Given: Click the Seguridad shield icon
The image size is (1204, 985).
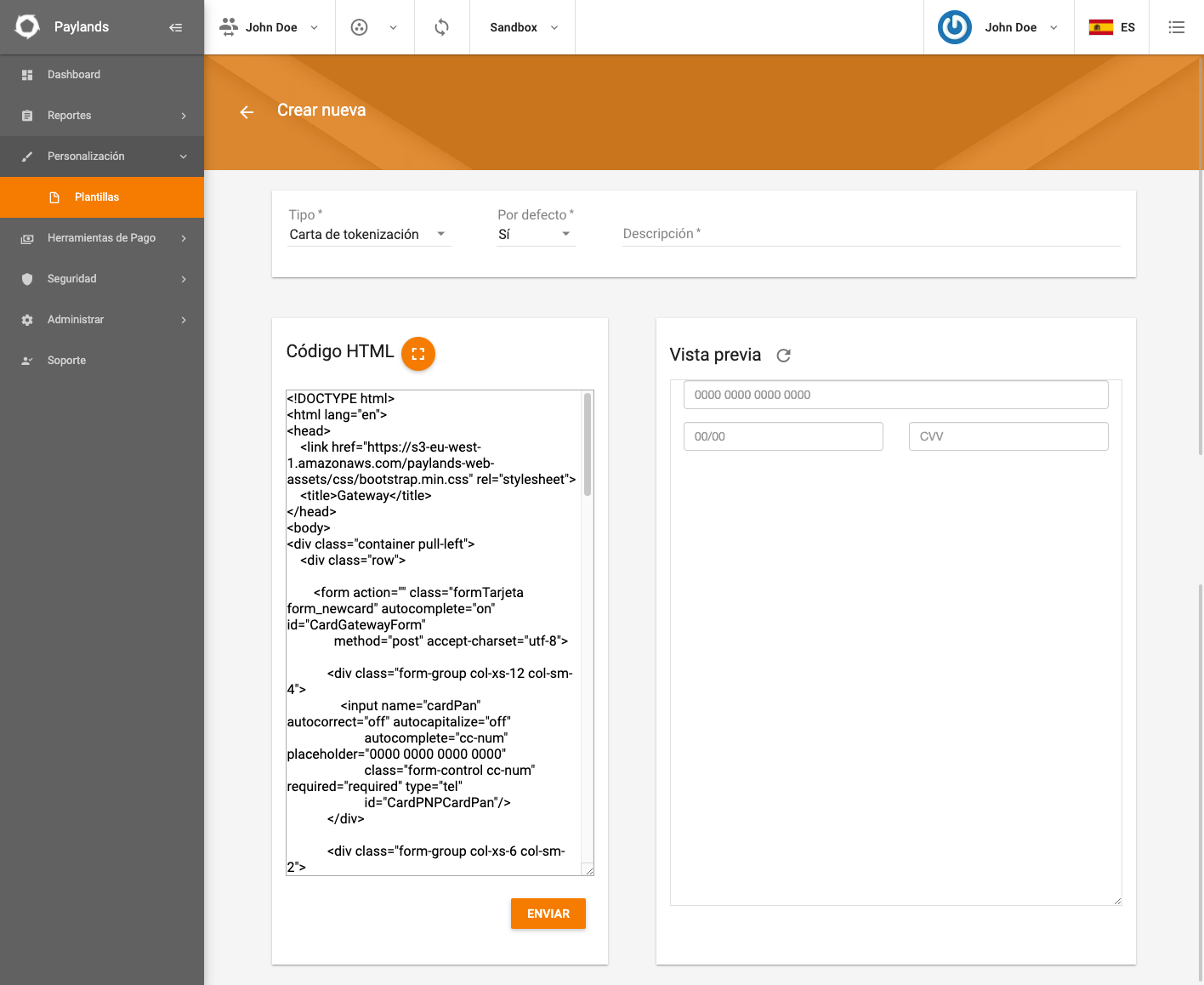Looking at the screenshot, I should click(x=27, y=279).
